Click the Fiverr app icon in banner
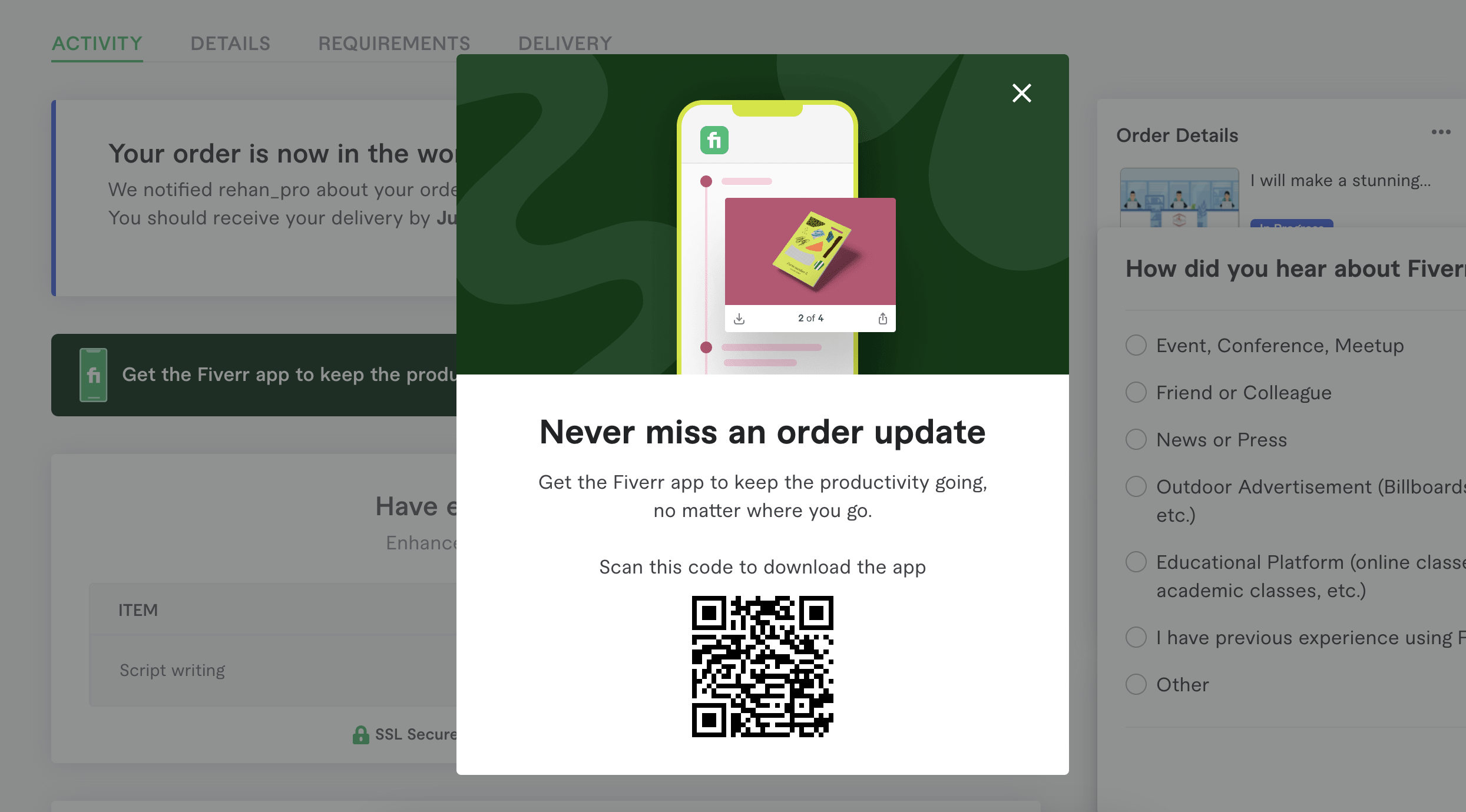This screenshot has height=812, width=1466. tap(94, 374)
